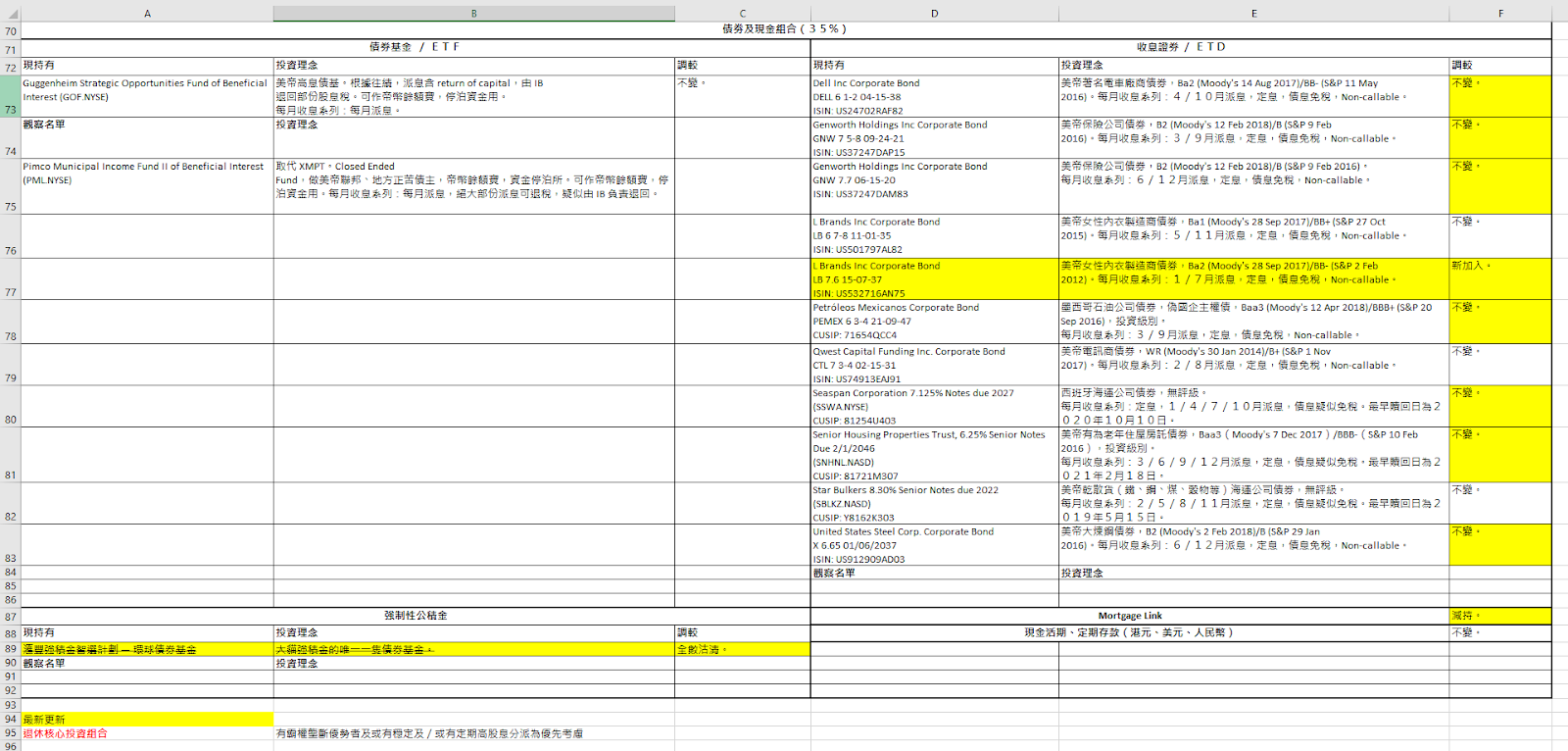Click '觀察名單' cell in row 74
This screenshot has height=751, width=1568.
tap(147, 138)
